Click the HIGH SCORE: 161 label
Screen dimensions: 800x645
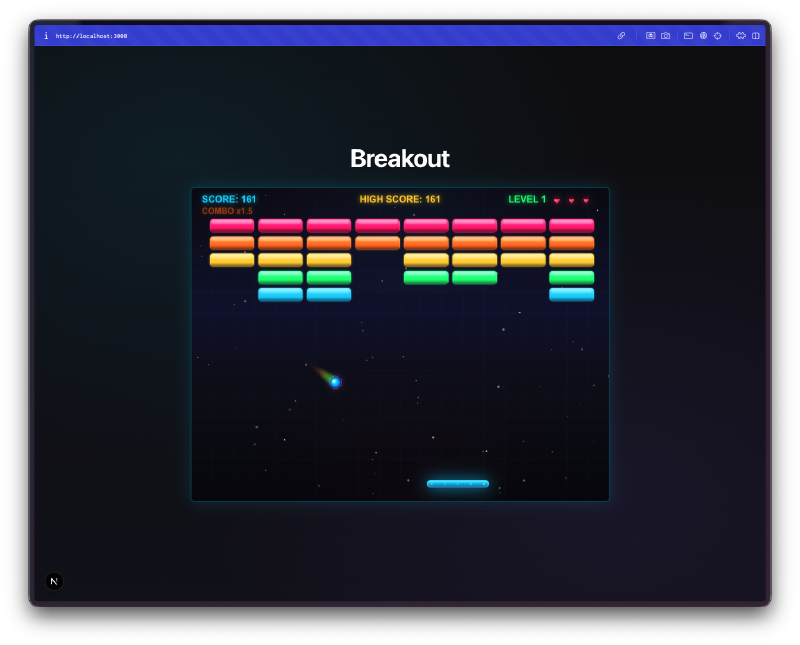pyautogui.click(x=399, y=199)
